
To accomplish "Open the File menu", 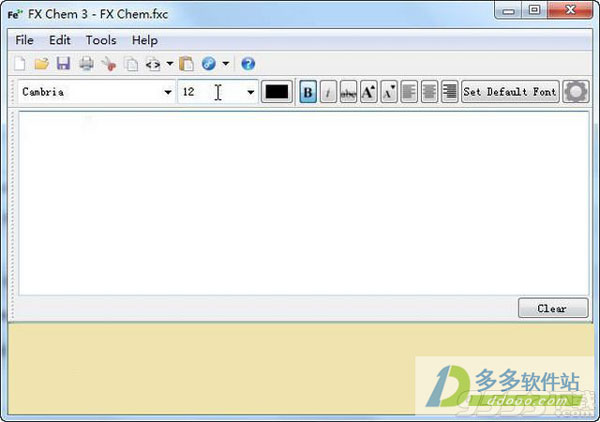I will [24, 40].
